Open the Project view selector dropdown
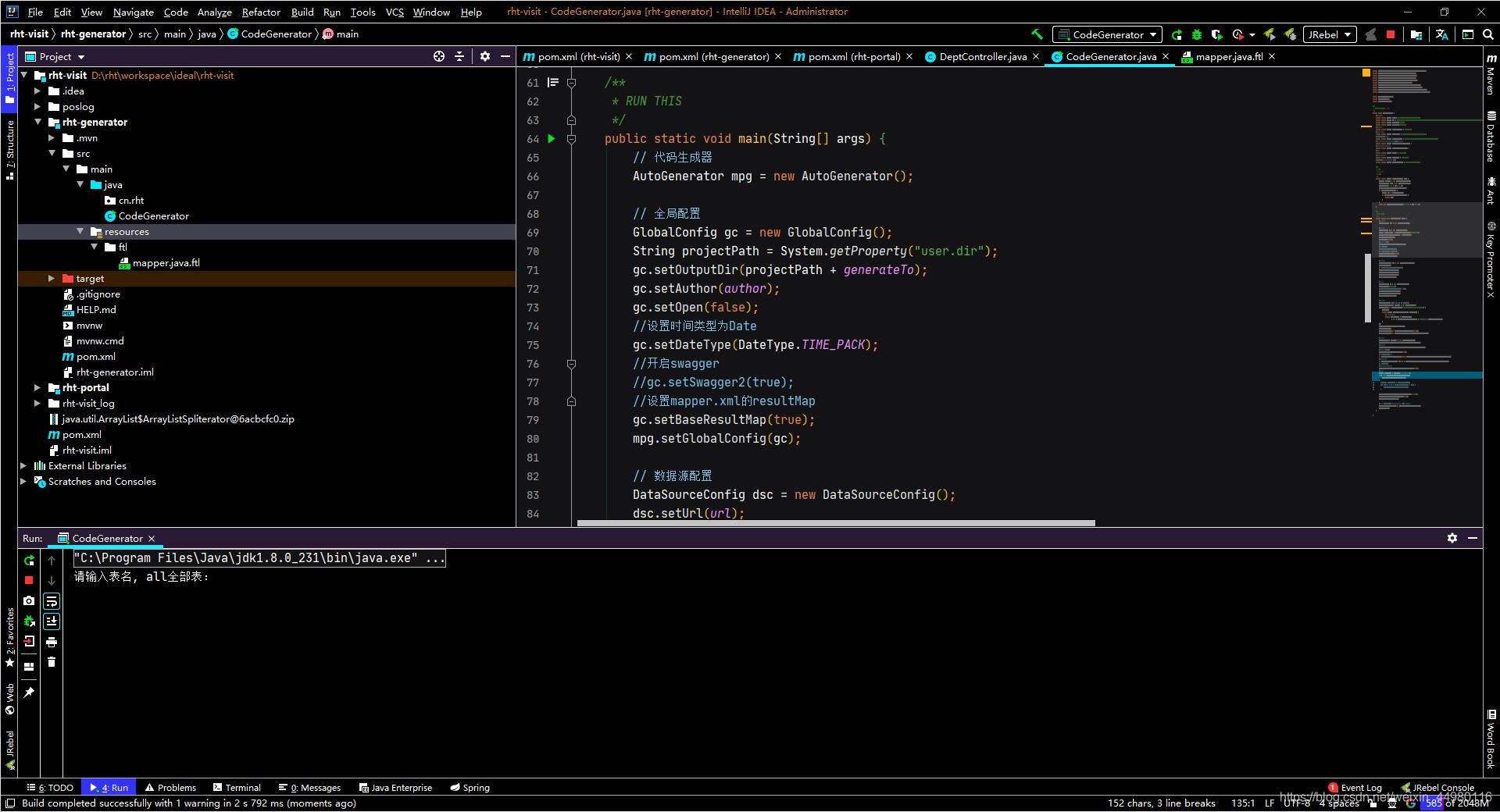The width and height of the screenshot is (1500, 812). [55, 56]
